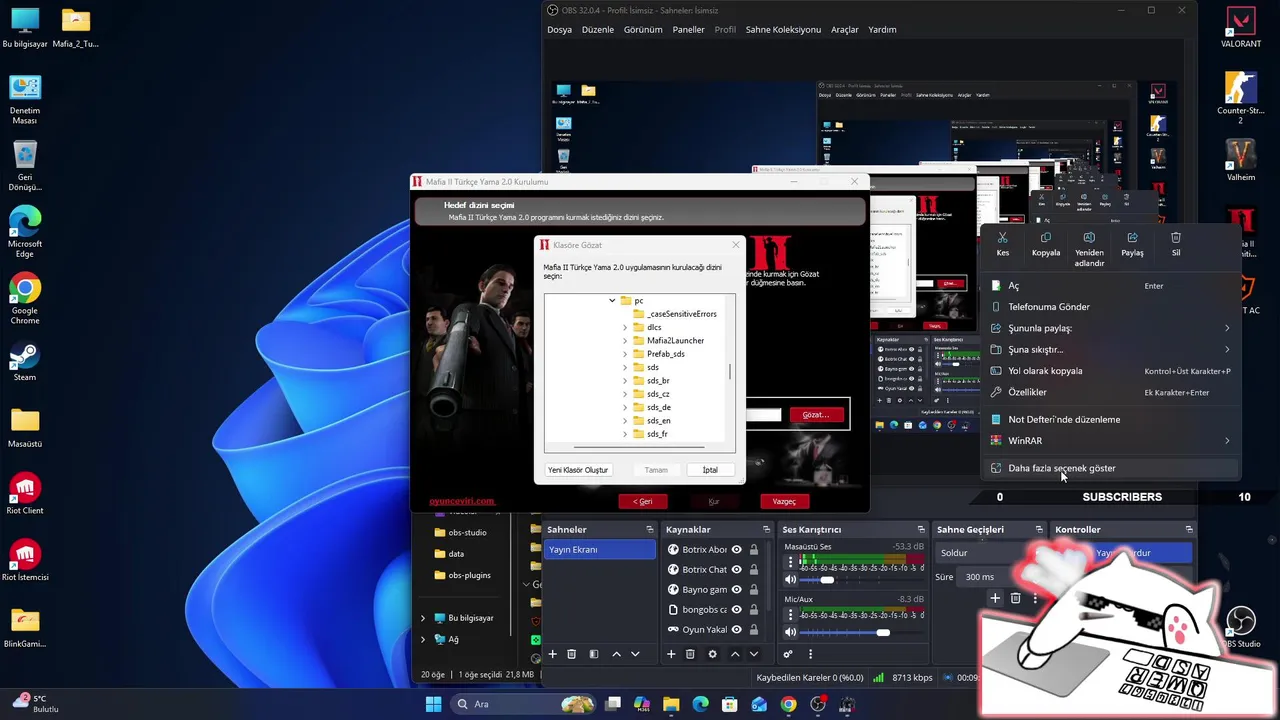Add a new source in Kaynaklar
The height and width of the screenshot is (720, 1280).
[x=671, y=654]
